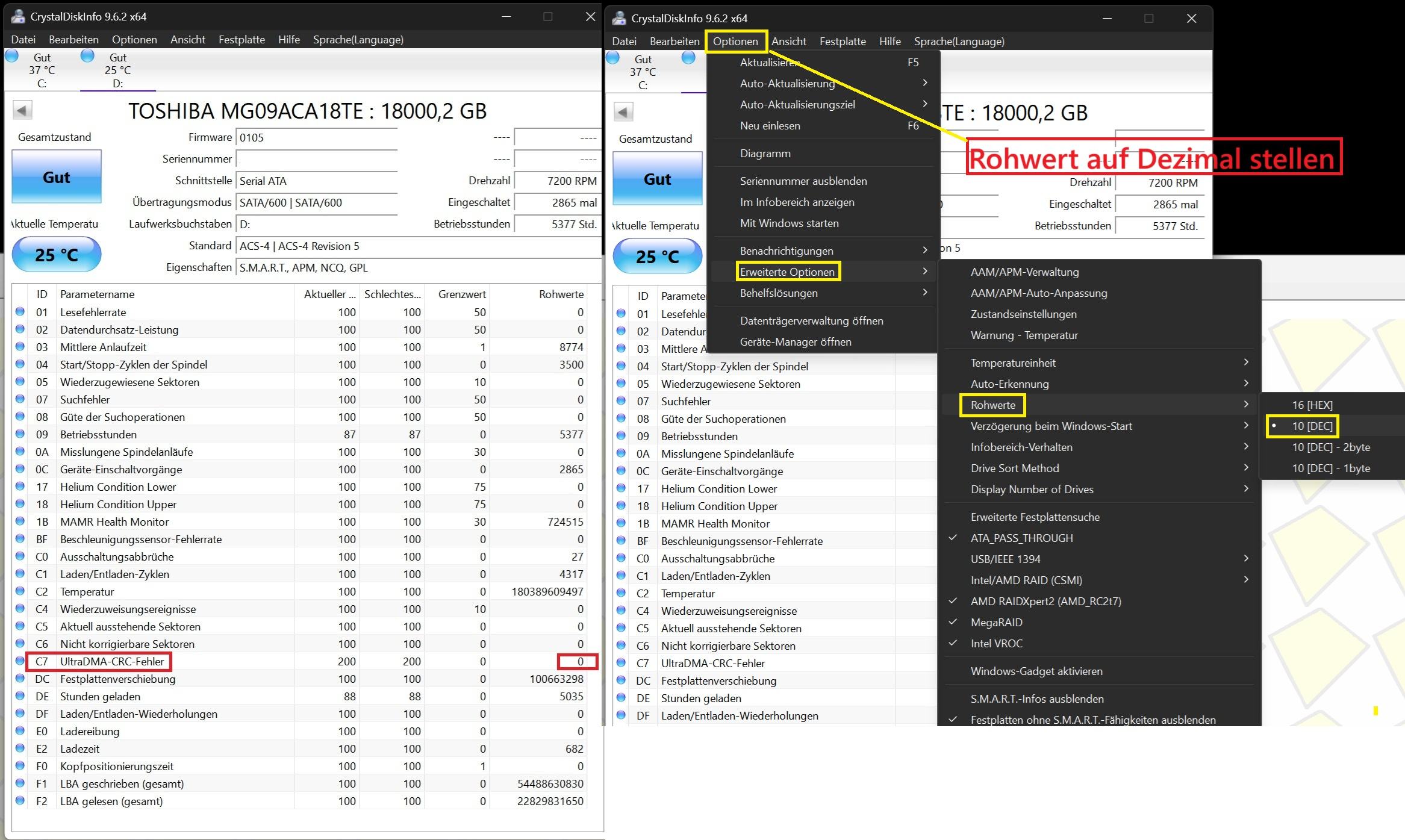Toggle Intel VROC checkmark option
Screen dimensions: 1405x840
click(x=996, y=644)
